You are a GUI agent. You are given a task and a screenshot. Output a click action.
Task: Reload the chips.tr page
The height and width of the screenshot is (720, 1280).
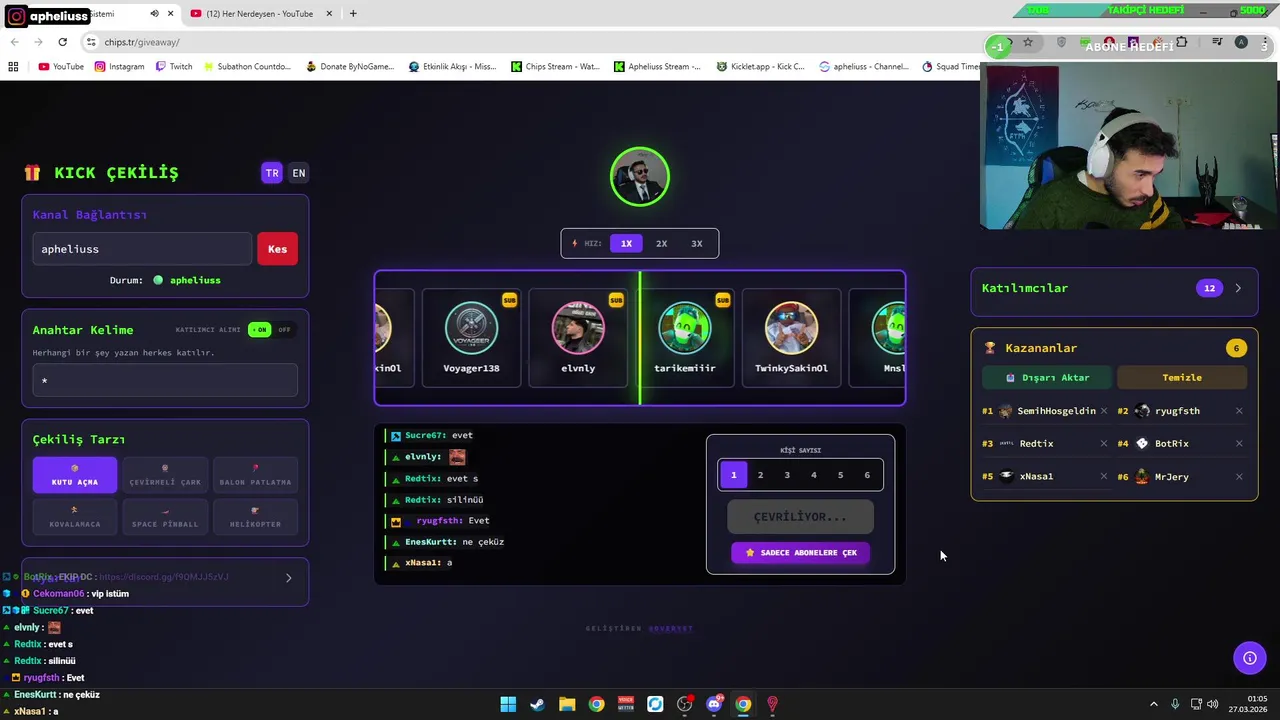click(62, 42)
